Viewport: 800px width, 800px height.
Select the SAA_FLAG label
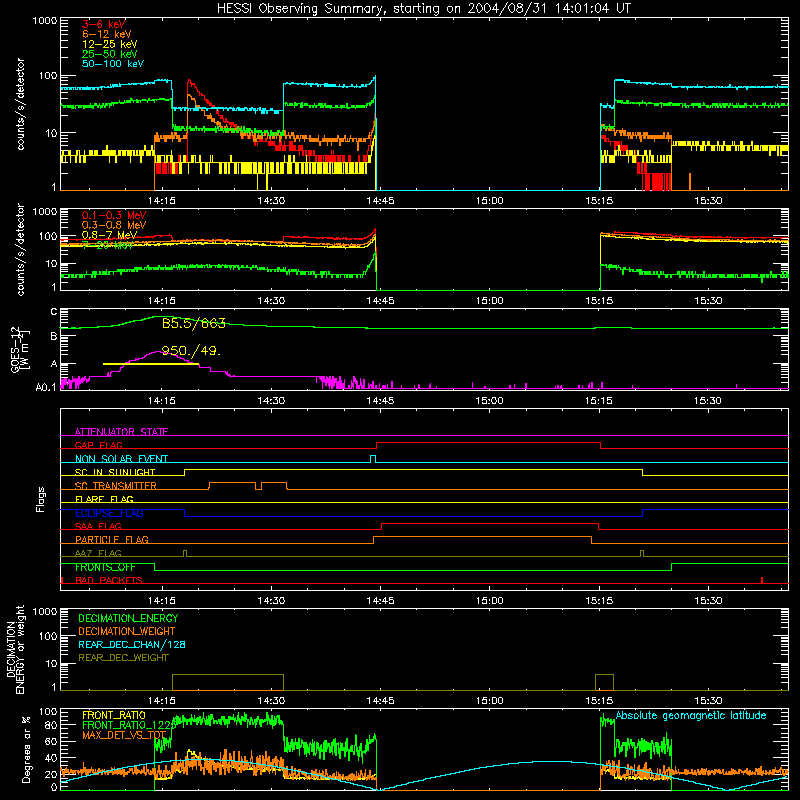pyautogui.click(x=98, y=526)
